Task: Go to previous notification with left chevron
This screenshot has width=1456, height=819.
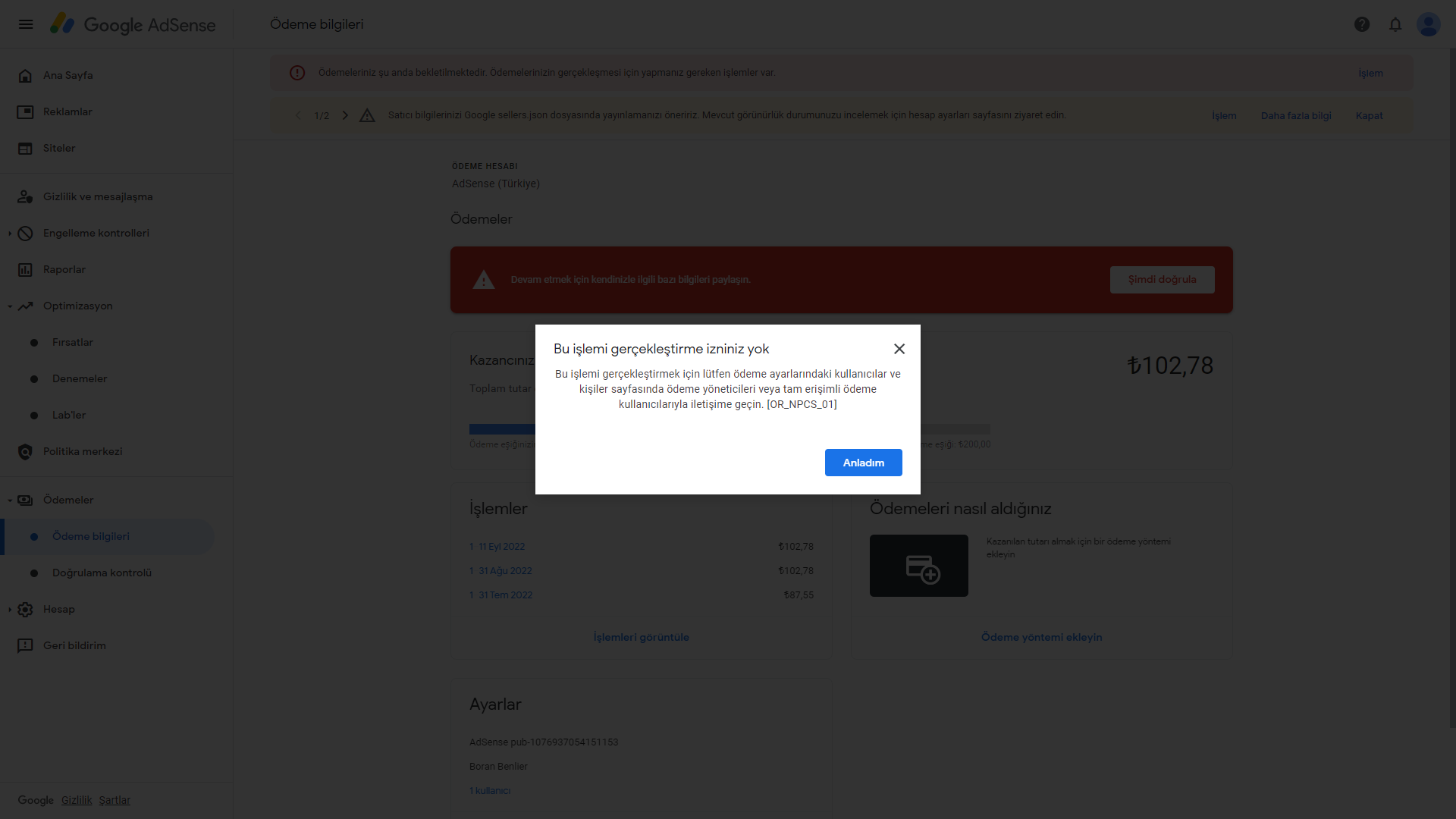Action: coord(298,115)
